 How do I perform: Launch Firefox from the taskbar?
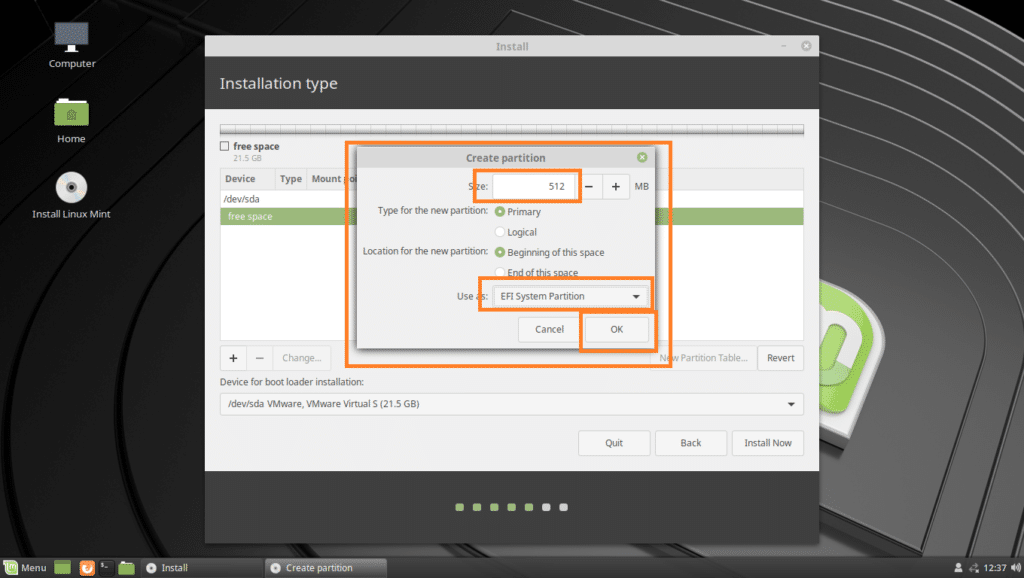pyautogui.click(x=87, y=567)
